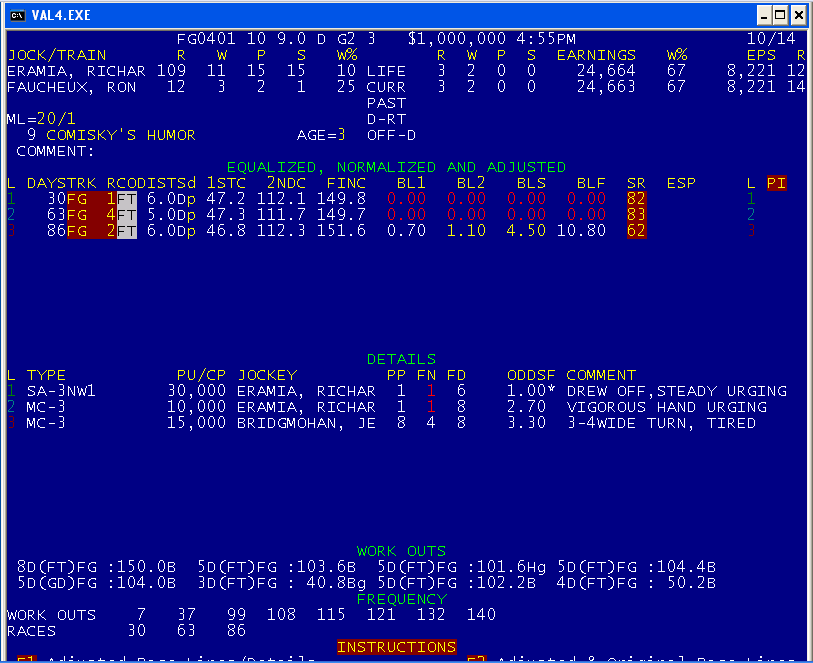Click the PAST record row label
The height and width of the screenshot is (663, 813).
[386, 103]
